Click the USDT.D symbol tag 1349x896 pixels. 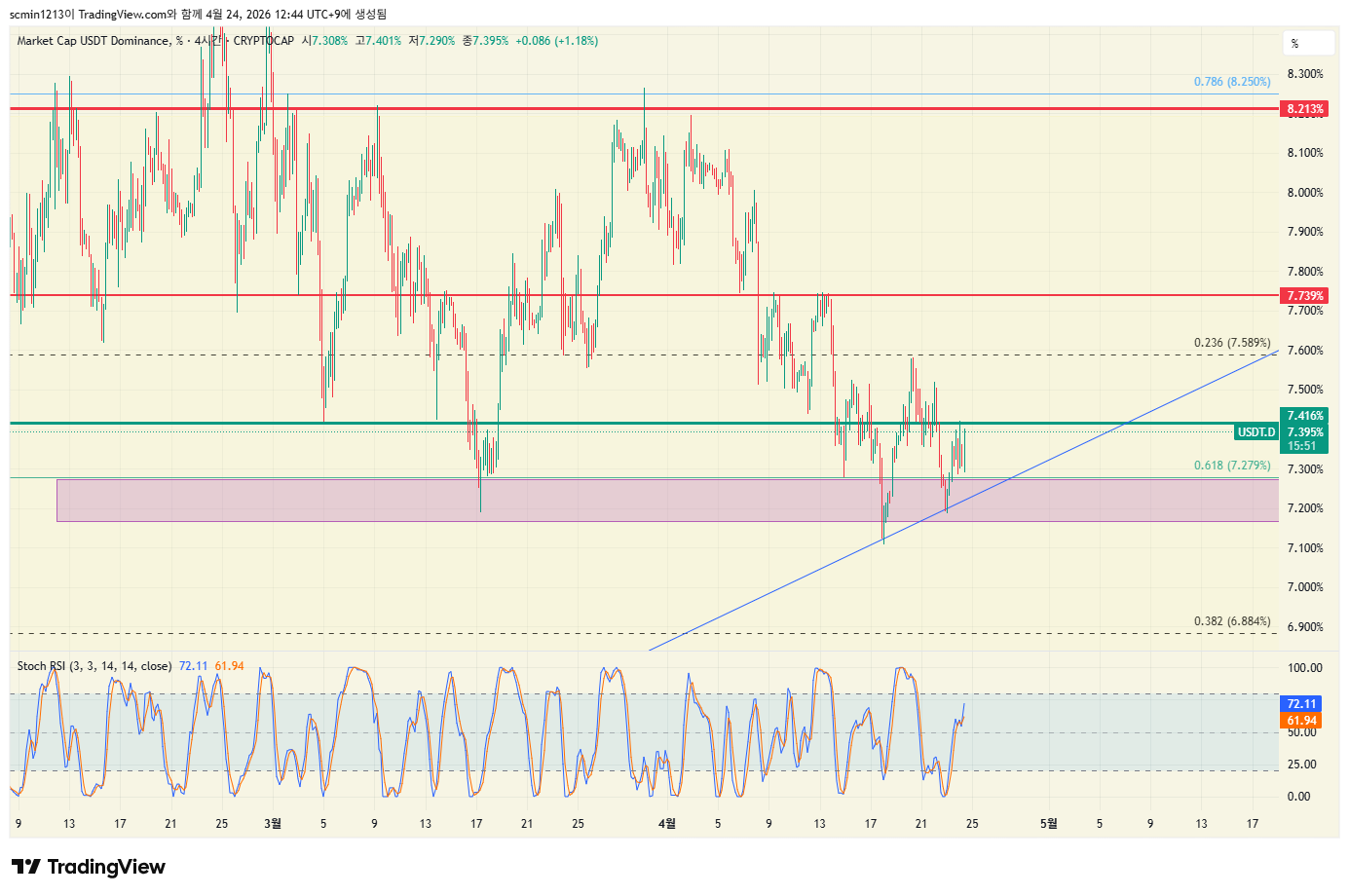click(x=1255, y=432)
